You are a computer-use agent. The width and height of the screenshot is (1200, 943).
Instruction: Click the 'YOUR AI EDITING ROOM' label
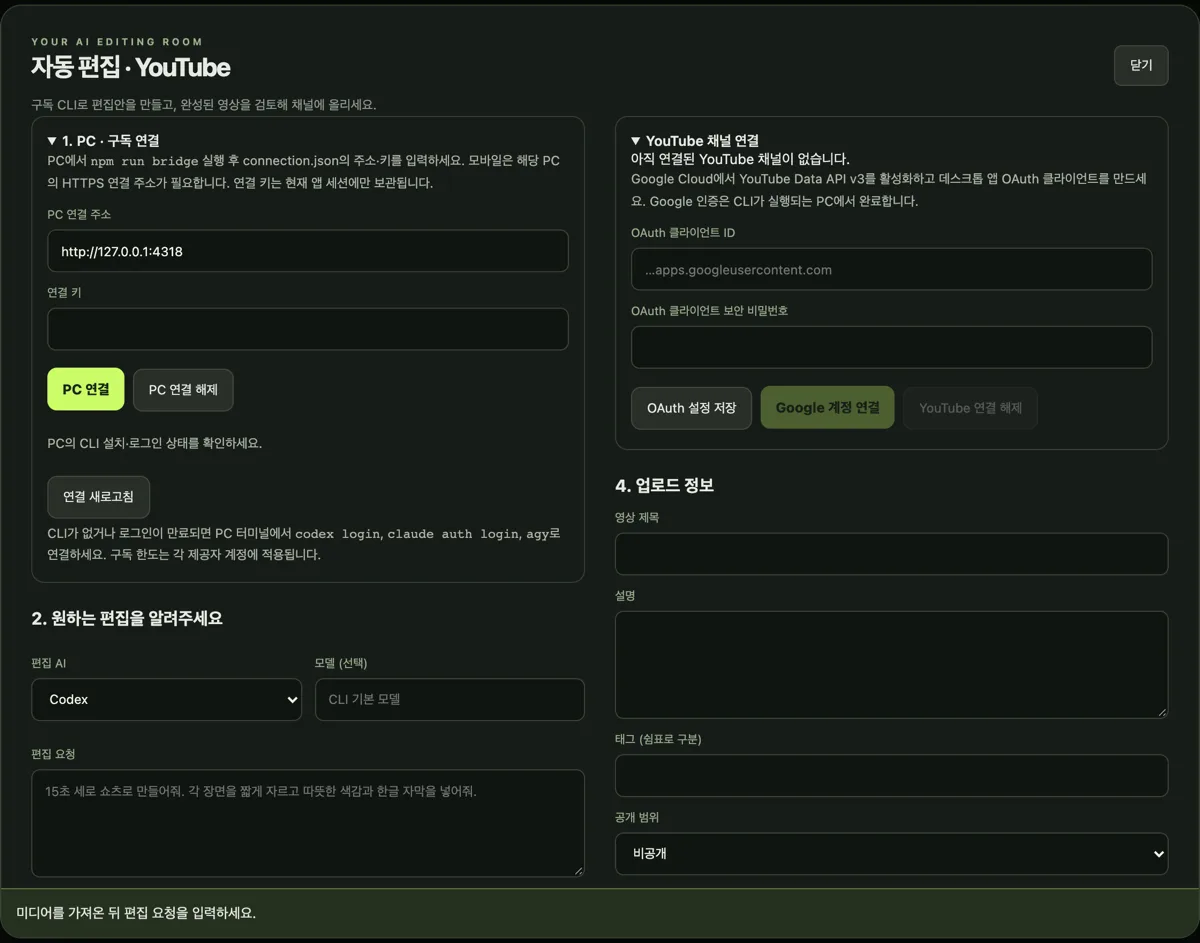[117, 42]
